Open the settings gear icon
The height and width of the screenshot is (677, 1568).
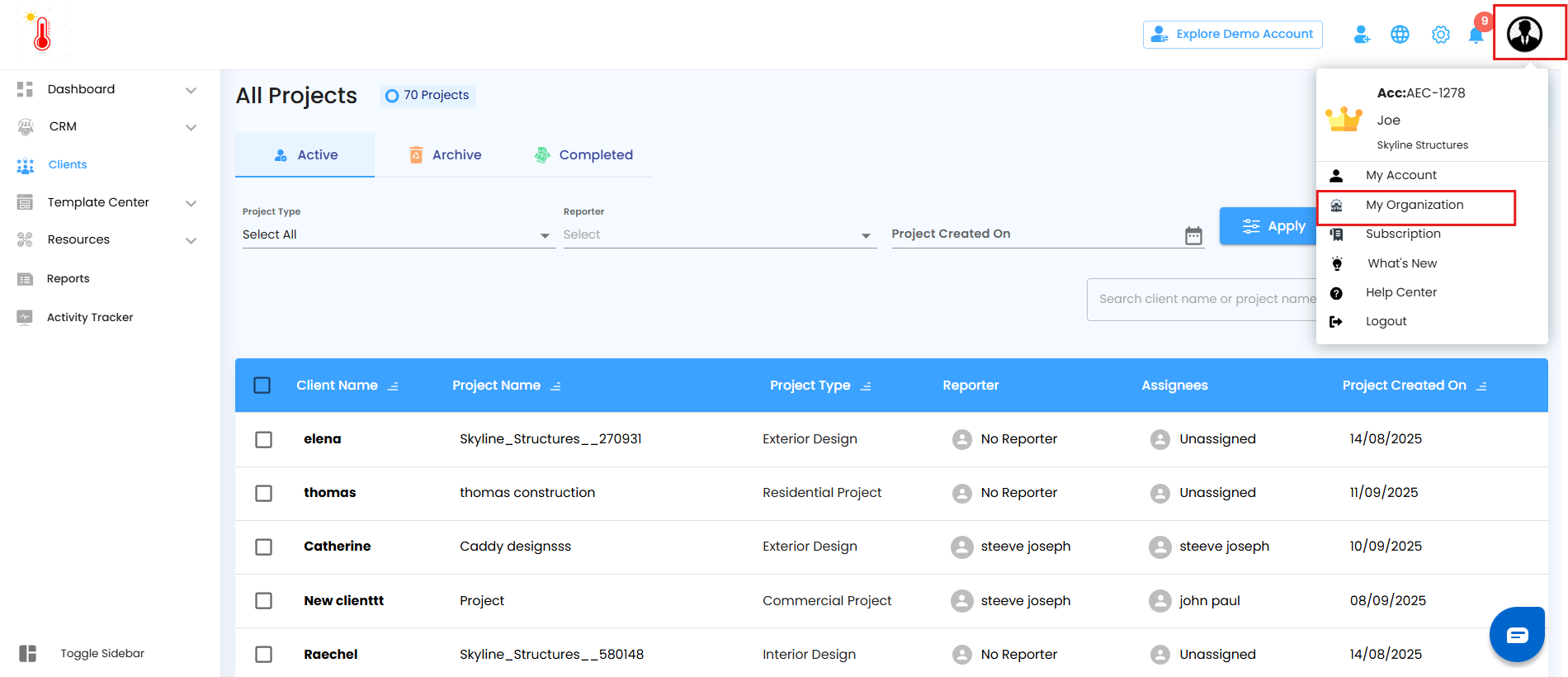pyautogui.click(x=1440, y=35)
